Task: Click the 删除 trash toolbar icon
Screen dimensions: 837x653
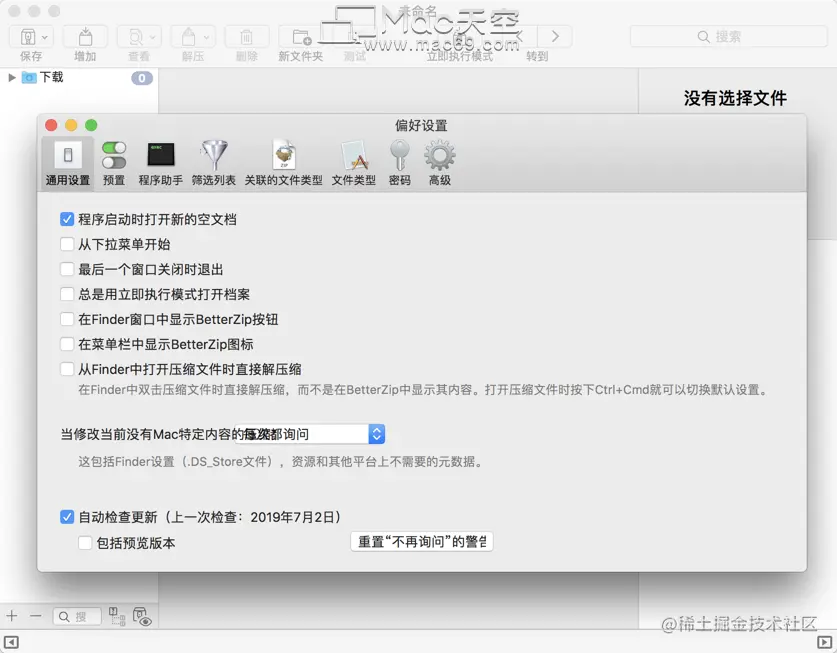Action: click(247, 37)
